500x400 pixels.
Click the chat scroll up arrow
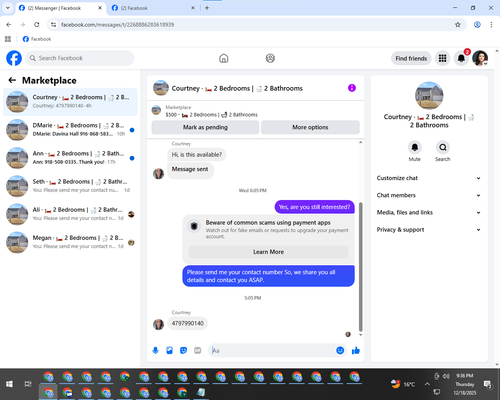pos(360,142)
